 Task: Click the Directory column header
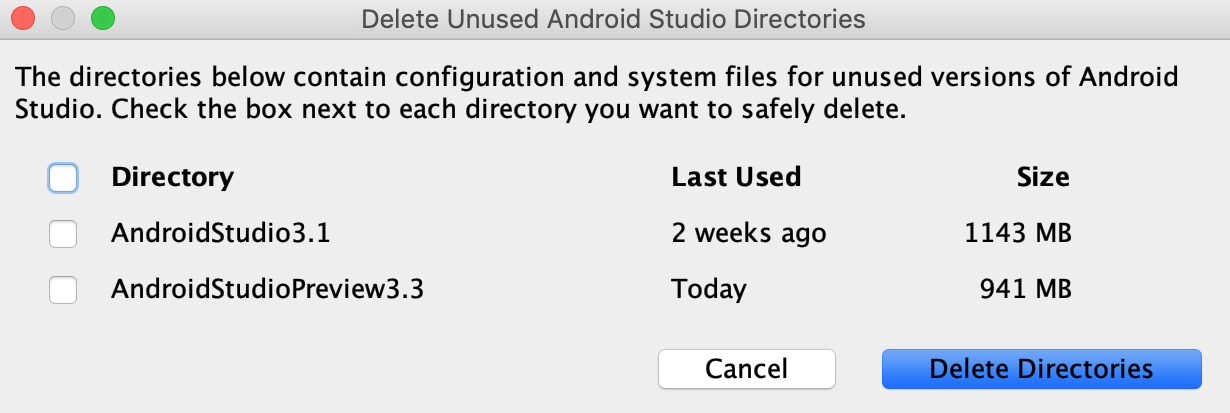pos(172,178)
